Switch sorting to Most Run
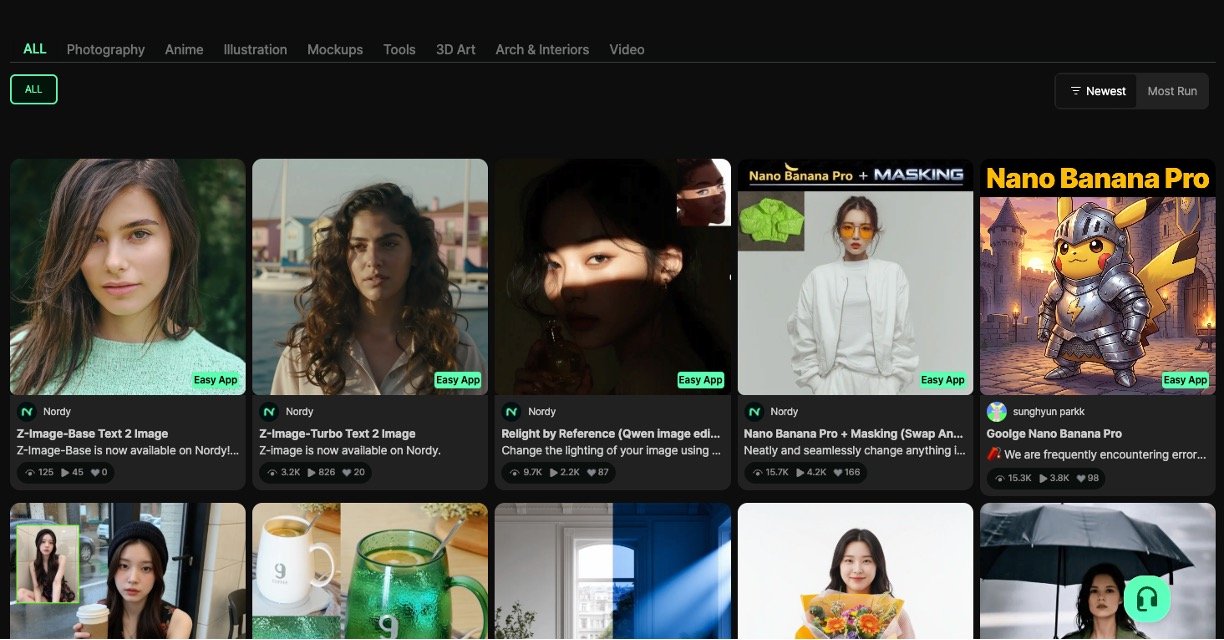The image size is (1224, 640). pos(1172,91)
